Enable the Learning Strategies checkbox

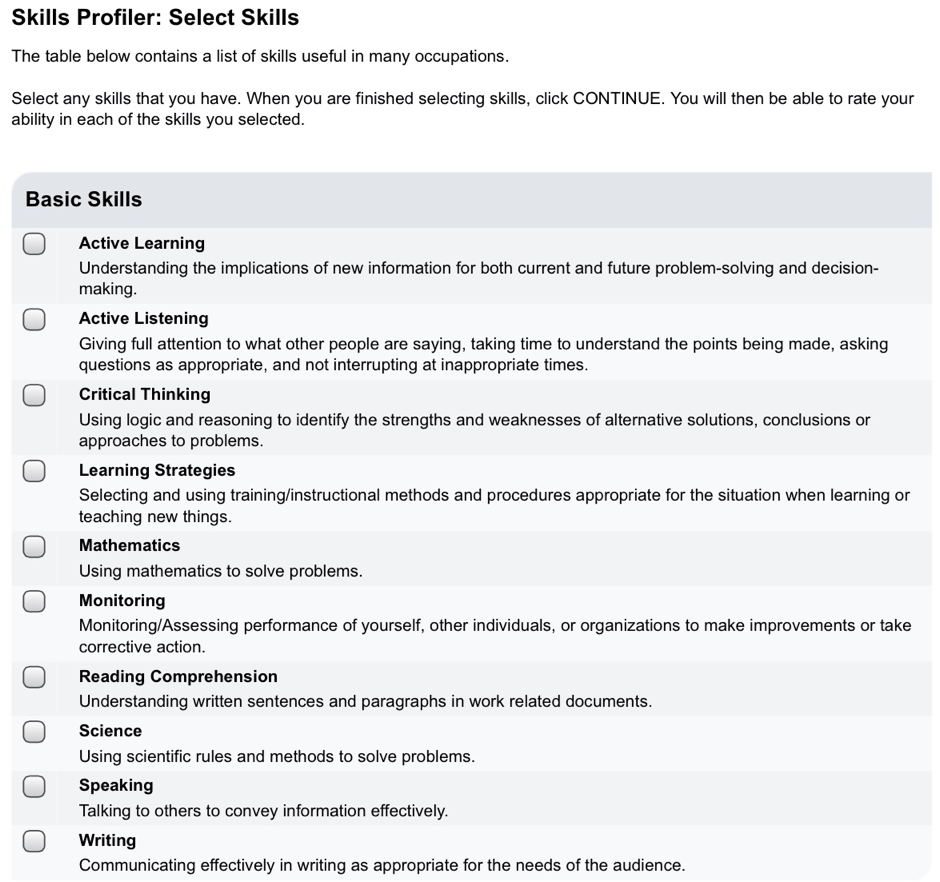tap(34, 471)
